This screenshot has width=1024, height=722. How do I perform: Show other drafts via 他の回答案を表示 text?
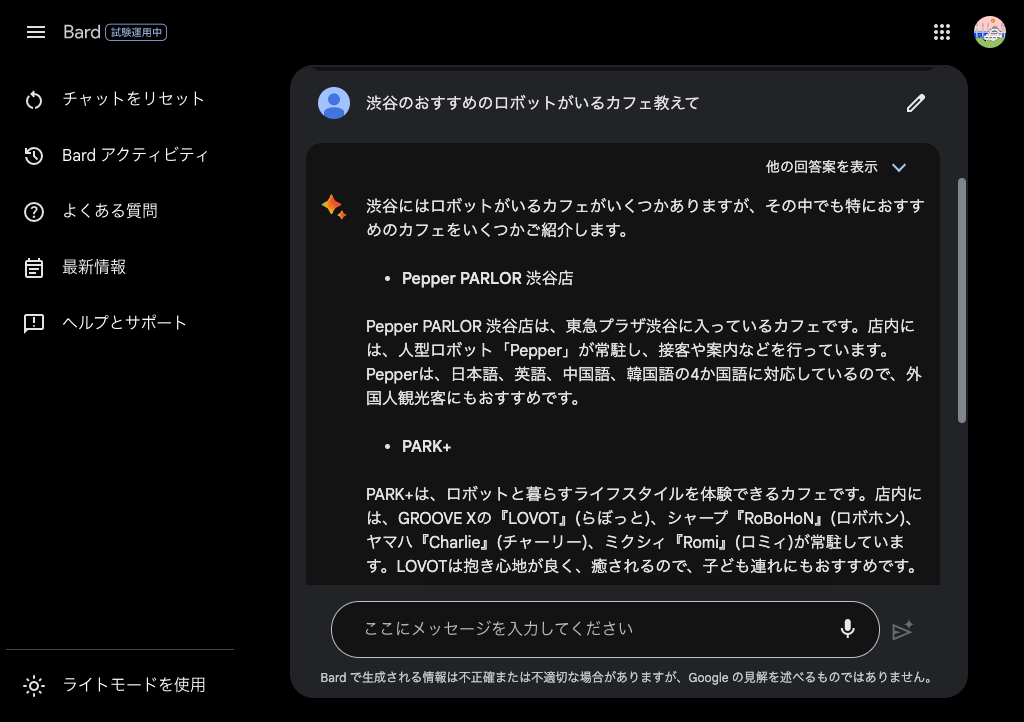[821, 167]
